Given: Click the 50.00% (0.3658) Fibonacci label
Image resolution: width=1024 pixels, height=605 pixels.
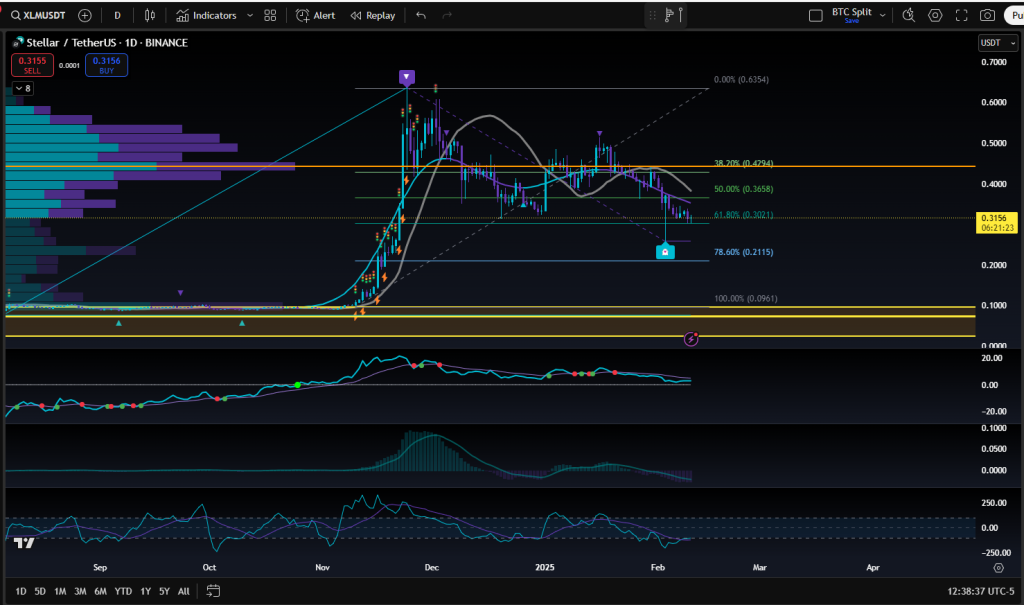Looking at the screenshot, I should [x=743, y=189].
